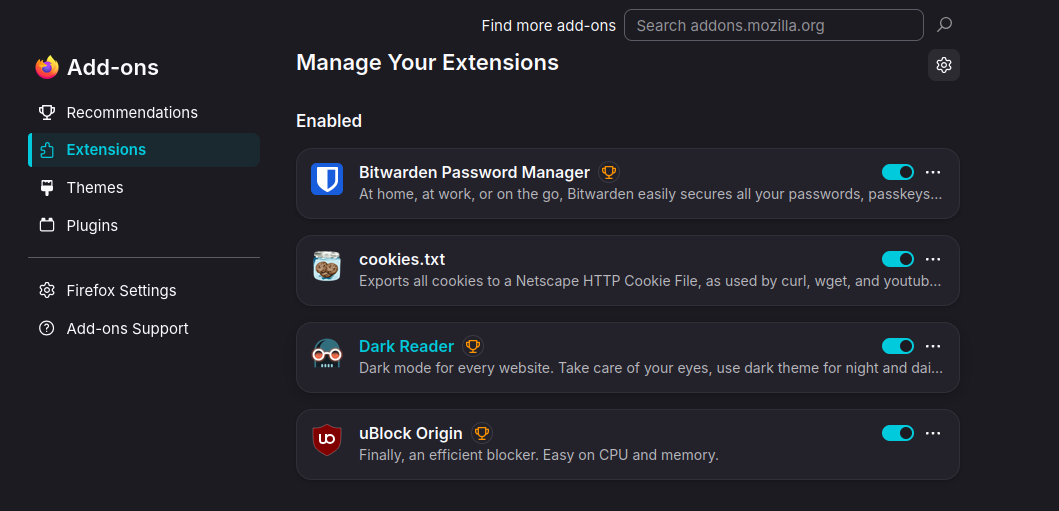Switch to the Themes section
The height and width of the screenshot is (511, 1059).
click(x=144, y=188)
